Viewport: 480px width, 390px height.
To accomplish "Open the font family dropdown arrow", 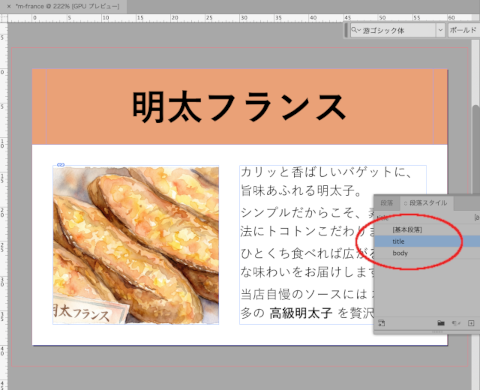I will tap(440, 30).
